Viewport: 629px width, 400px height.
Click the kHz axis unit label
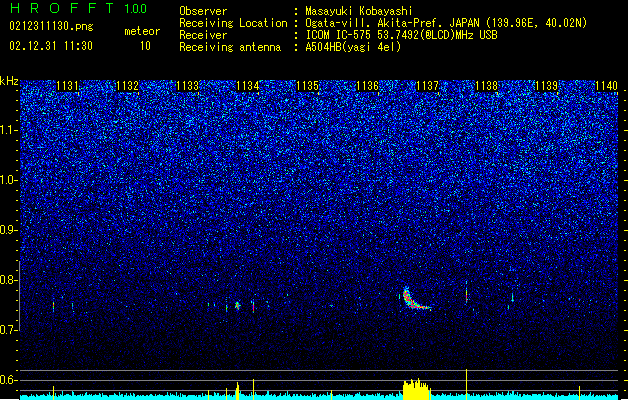(x=9, y=81)
